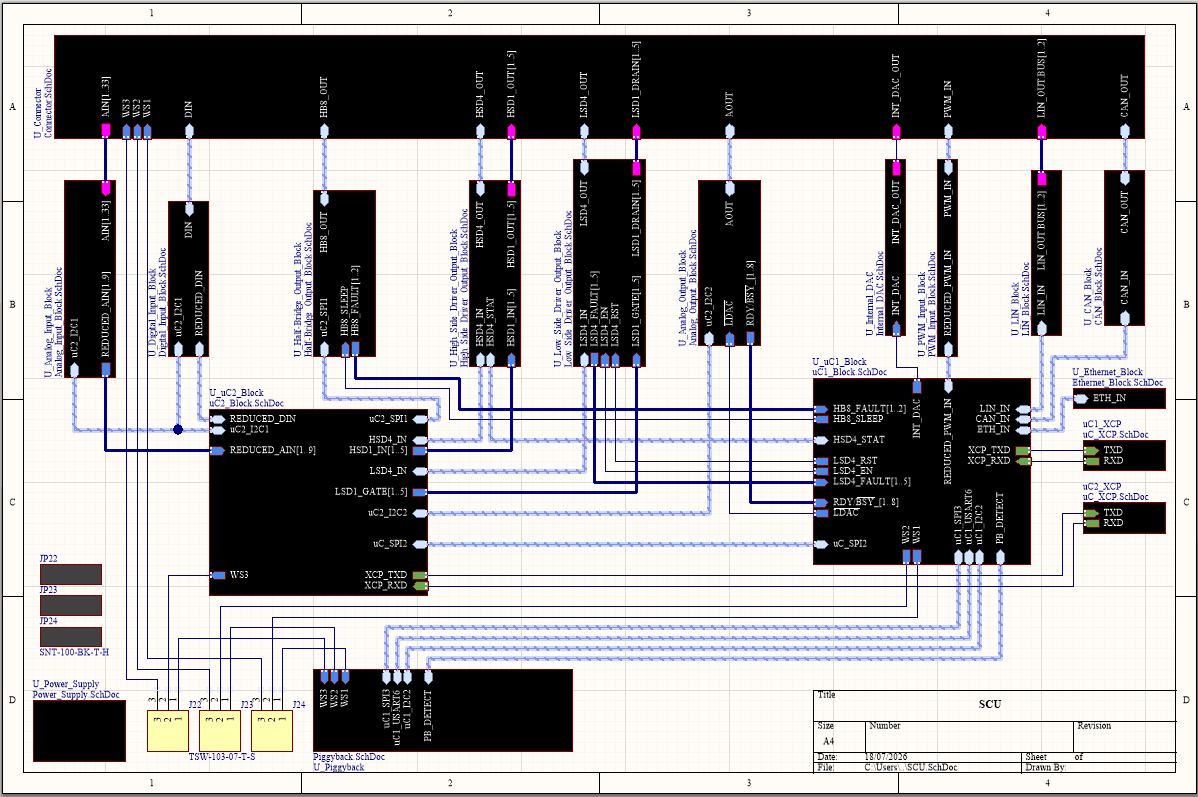Click the Connector.SchDoc file name label
This screenshot has width=1198, height=797.
[x=48, y=103]
